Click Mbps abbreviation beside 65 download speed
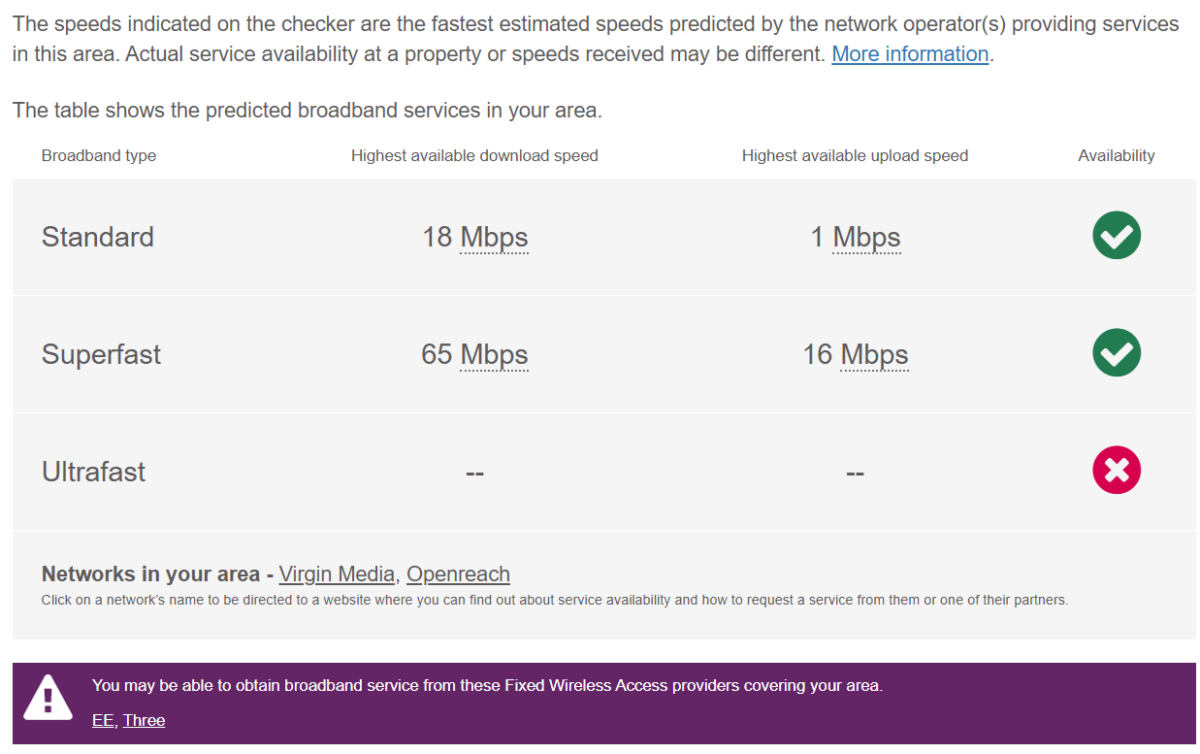Screen dimensions: 1200x754 pos(494,355)
